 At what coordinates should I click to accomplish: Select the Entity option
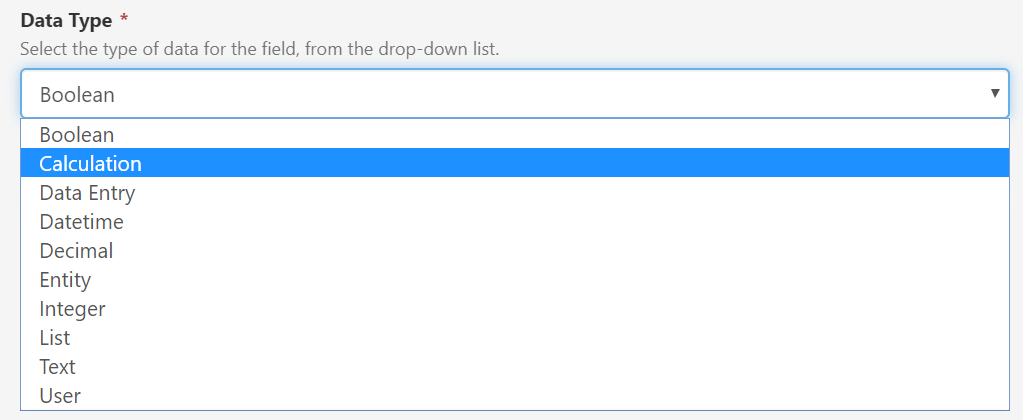[65, 280]
